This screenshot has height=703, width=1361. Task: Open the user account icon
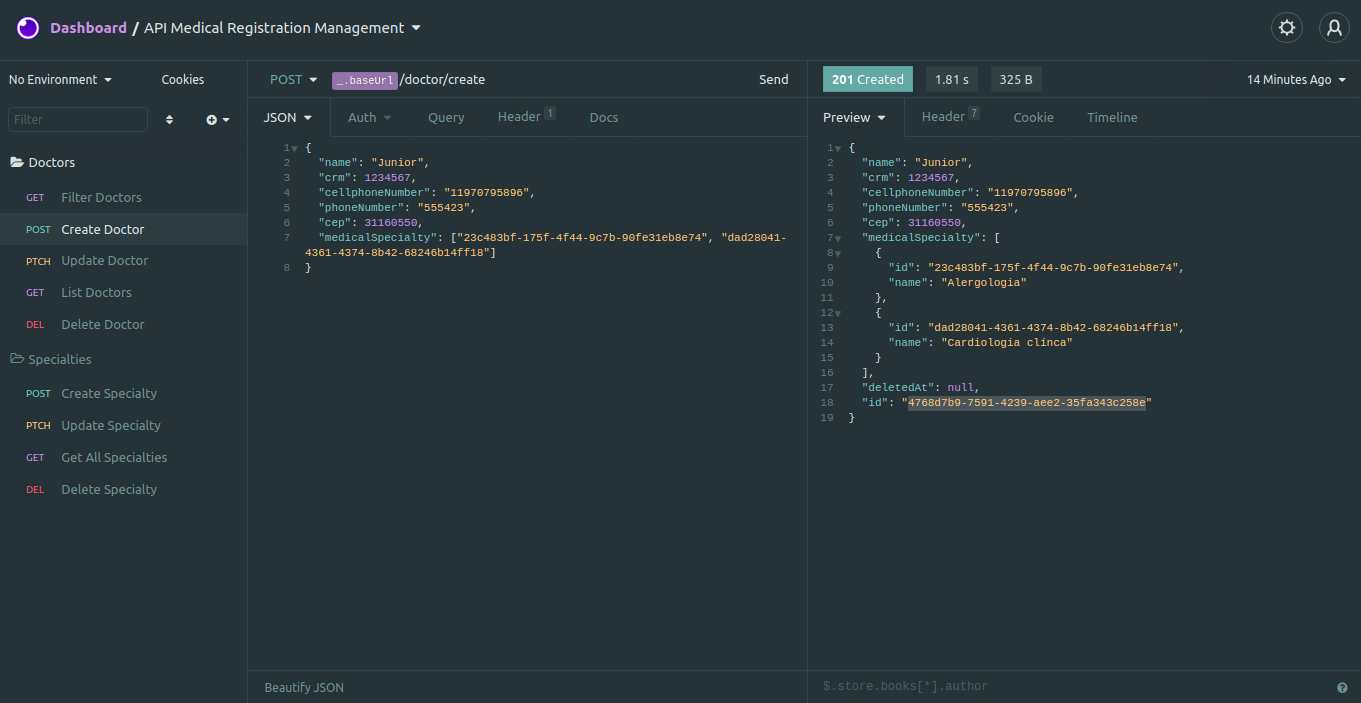tap(1334, 28)
